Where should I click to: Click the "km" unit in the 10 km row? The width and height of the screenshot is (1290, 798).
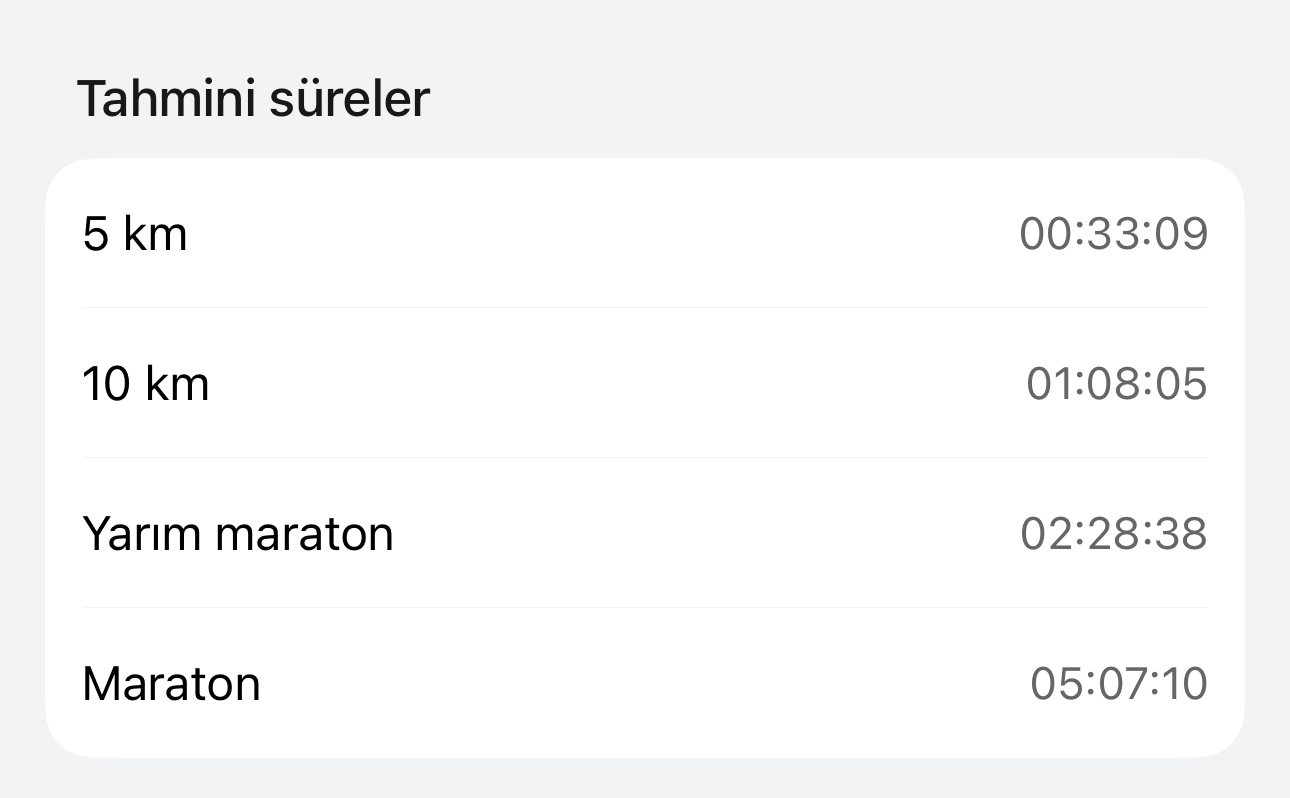coord(177,385)
